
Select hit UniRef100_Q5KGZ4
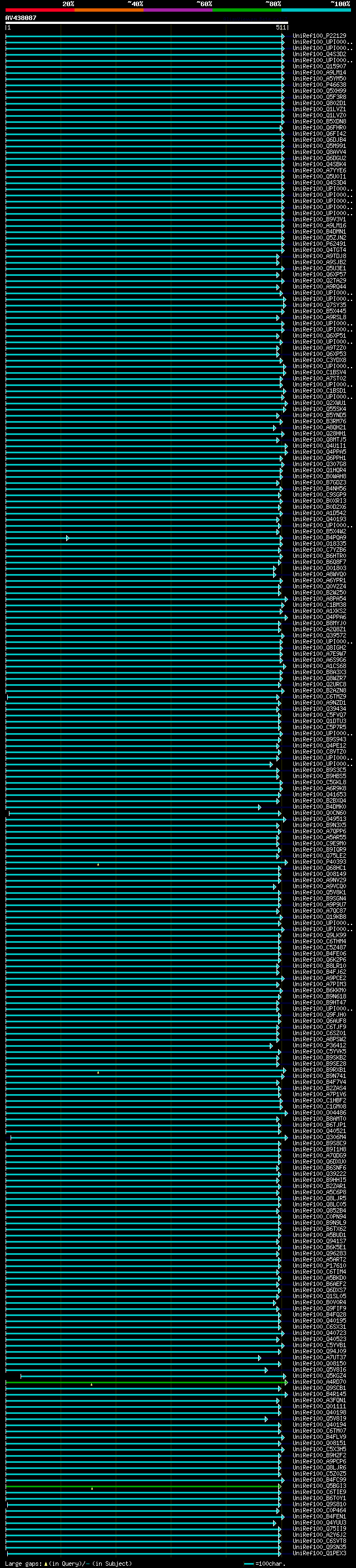(319, 1376)
